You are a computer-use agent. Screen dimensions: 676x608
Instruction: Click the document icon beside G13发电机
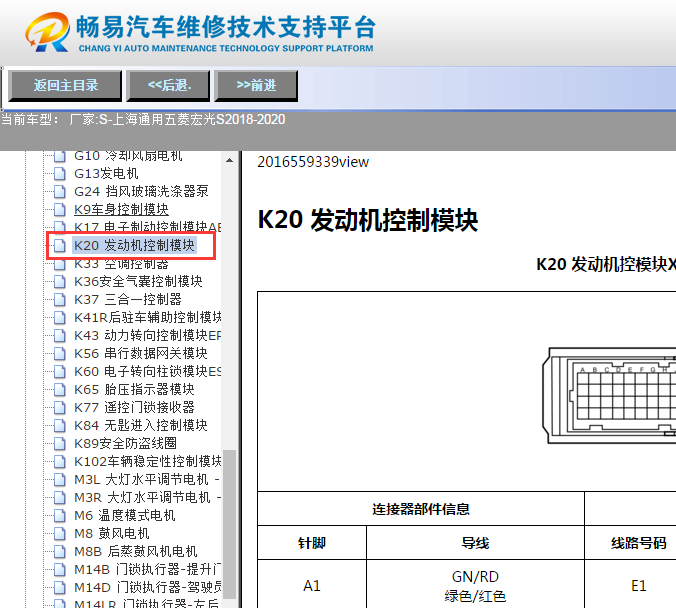[x=60, y=173]
